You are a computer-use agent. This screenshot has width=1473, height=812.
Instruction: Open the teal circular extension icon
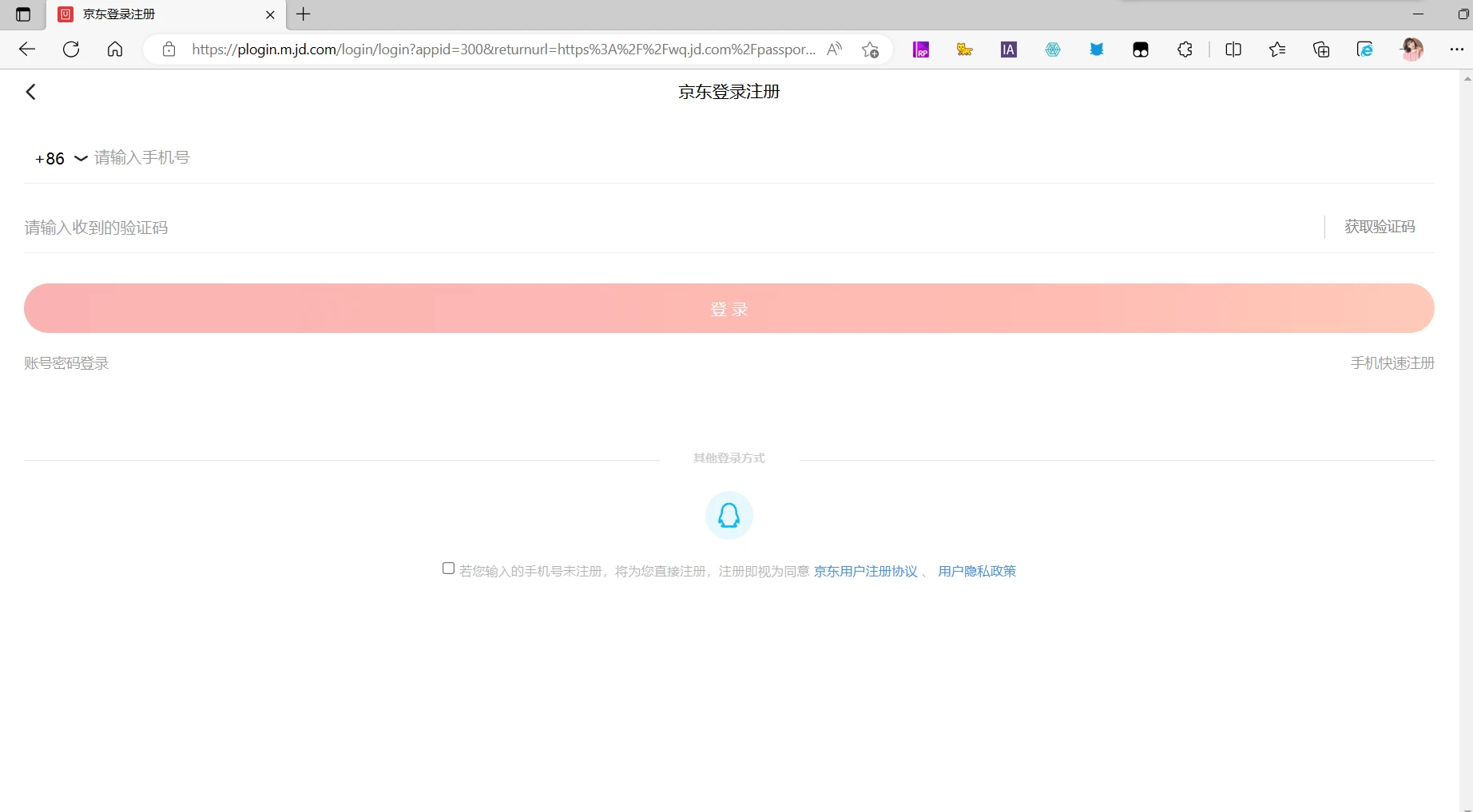[1053, 50]
